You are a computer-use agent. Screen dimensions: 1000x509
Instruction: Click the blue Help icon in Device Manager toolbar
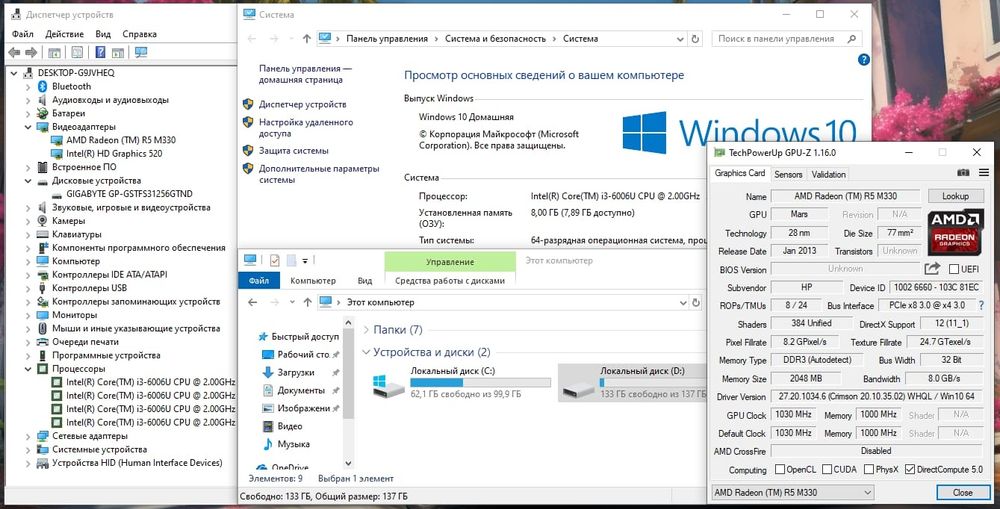(100, 52)
